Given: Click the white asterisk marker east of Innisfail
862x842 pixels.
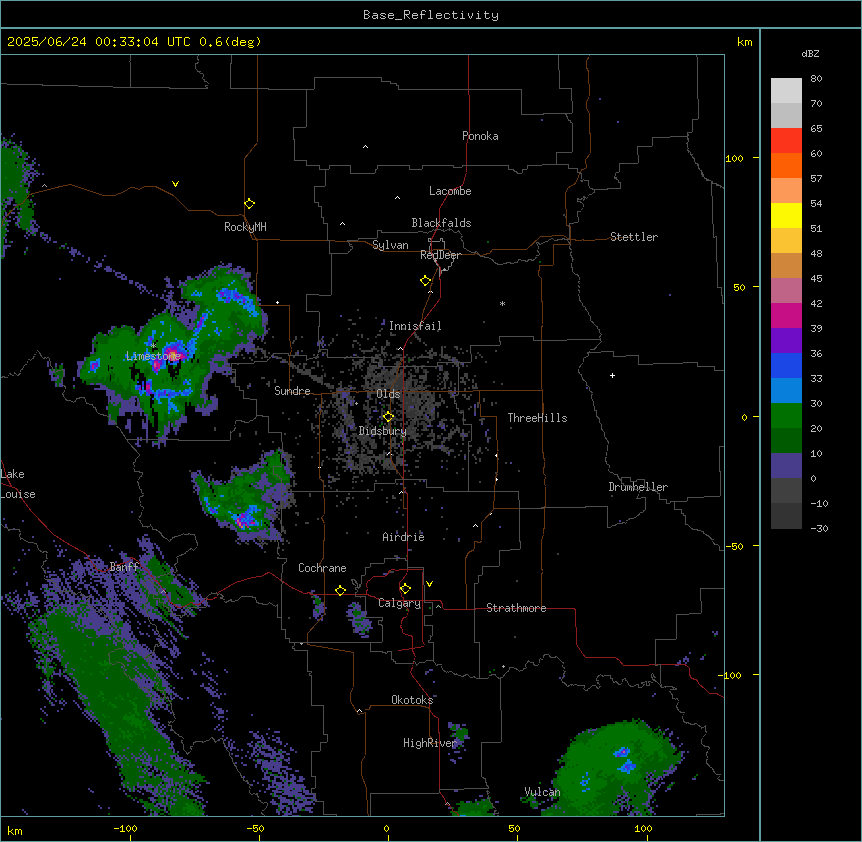Looking at the screenshot, I should tap(502, 303).
